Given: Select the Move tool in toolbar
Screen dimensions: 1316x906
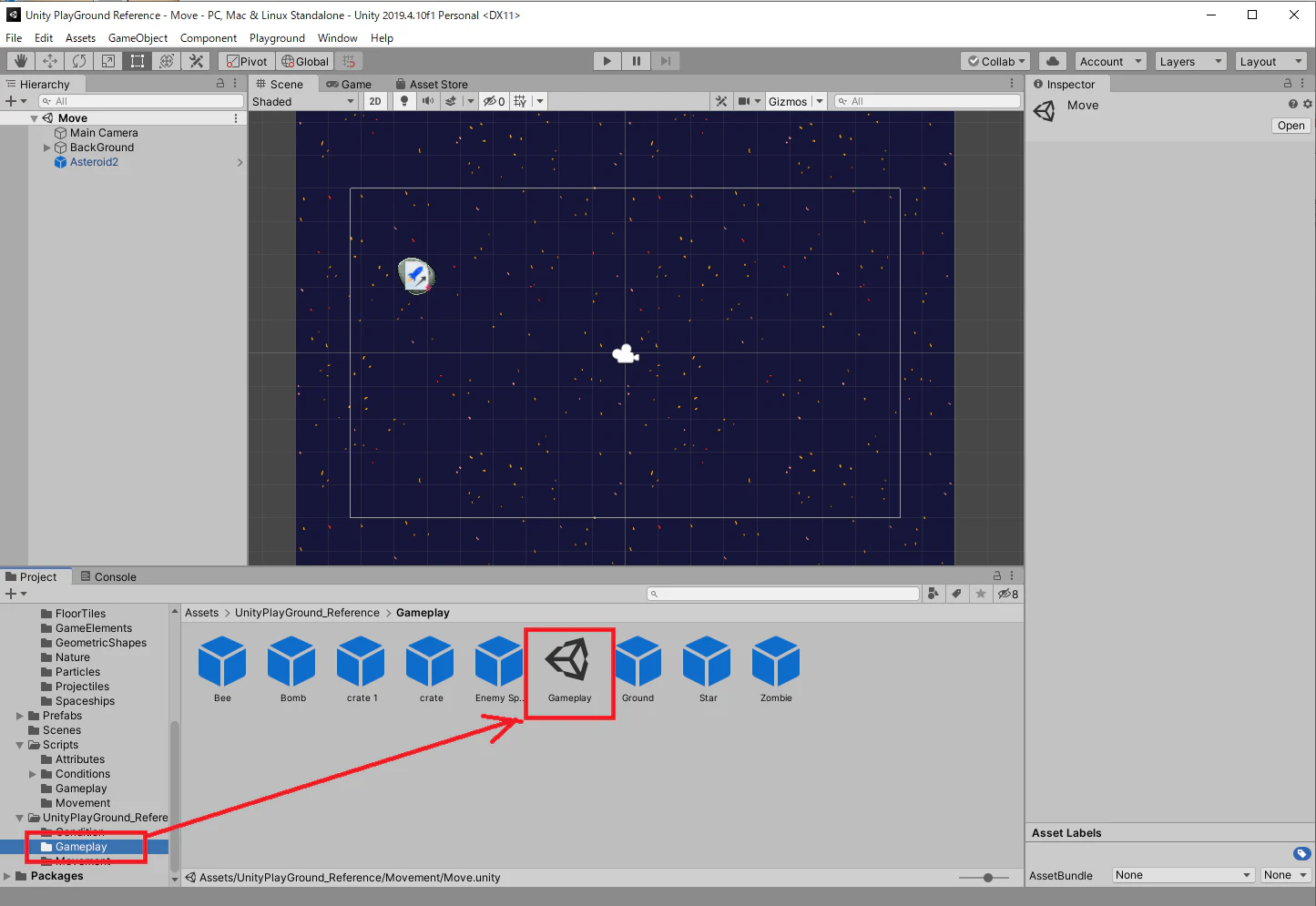Looking at the screenshot, I should click(50, 61).
